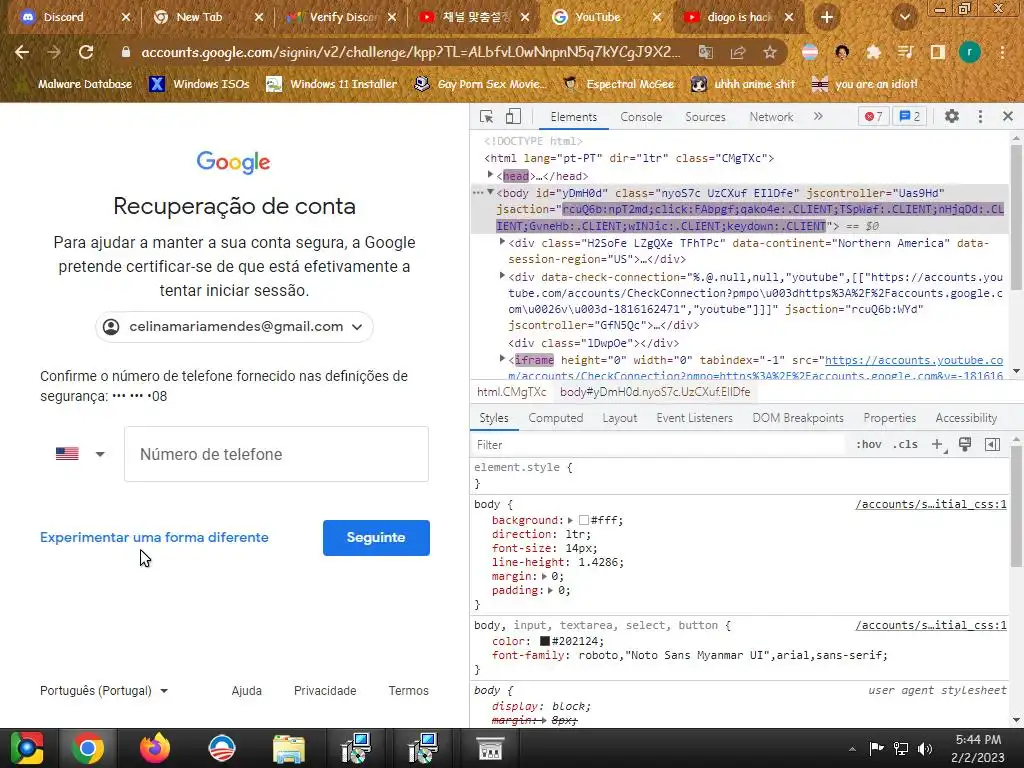Open Firefox from the taskbar
The image size is (1024, 768).
tap(155, 748)
